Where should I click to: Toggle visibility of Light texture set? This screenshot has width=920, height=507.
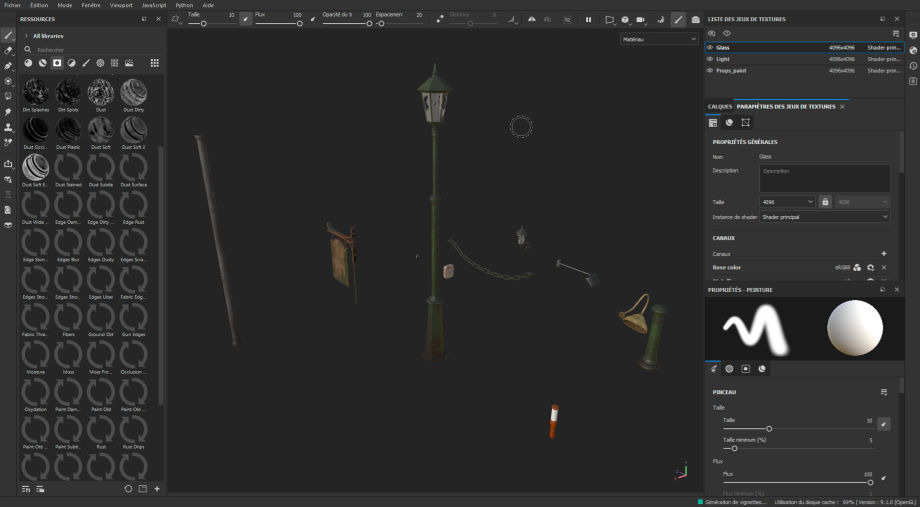pyautogui.click(x=710, y=59)
